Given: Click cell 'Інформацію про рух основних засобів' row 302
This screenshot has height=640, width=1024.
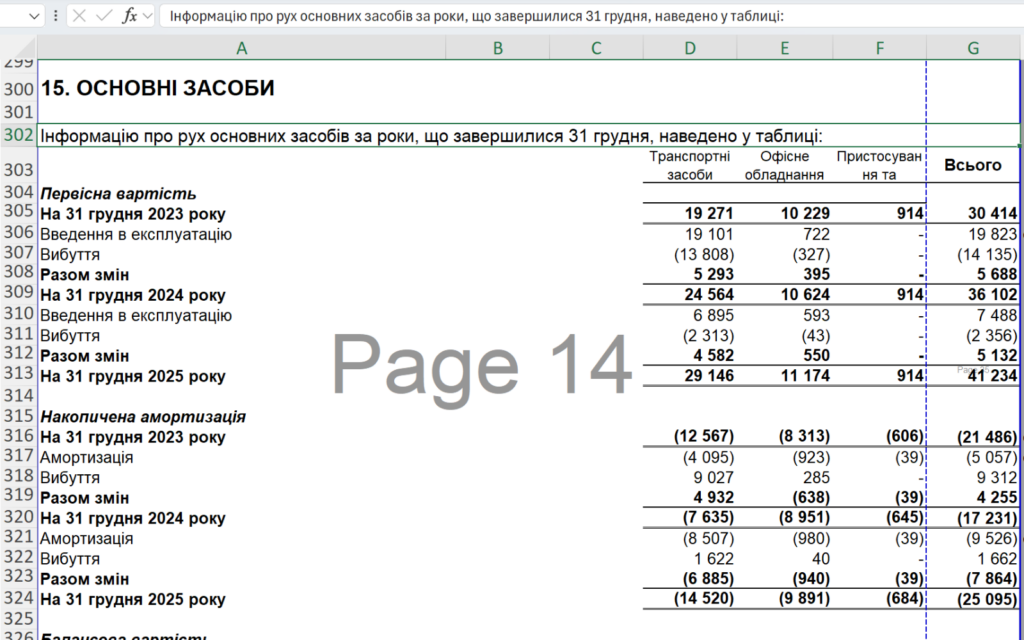Looking at the screenshot, I should click(x=431, y=136).
